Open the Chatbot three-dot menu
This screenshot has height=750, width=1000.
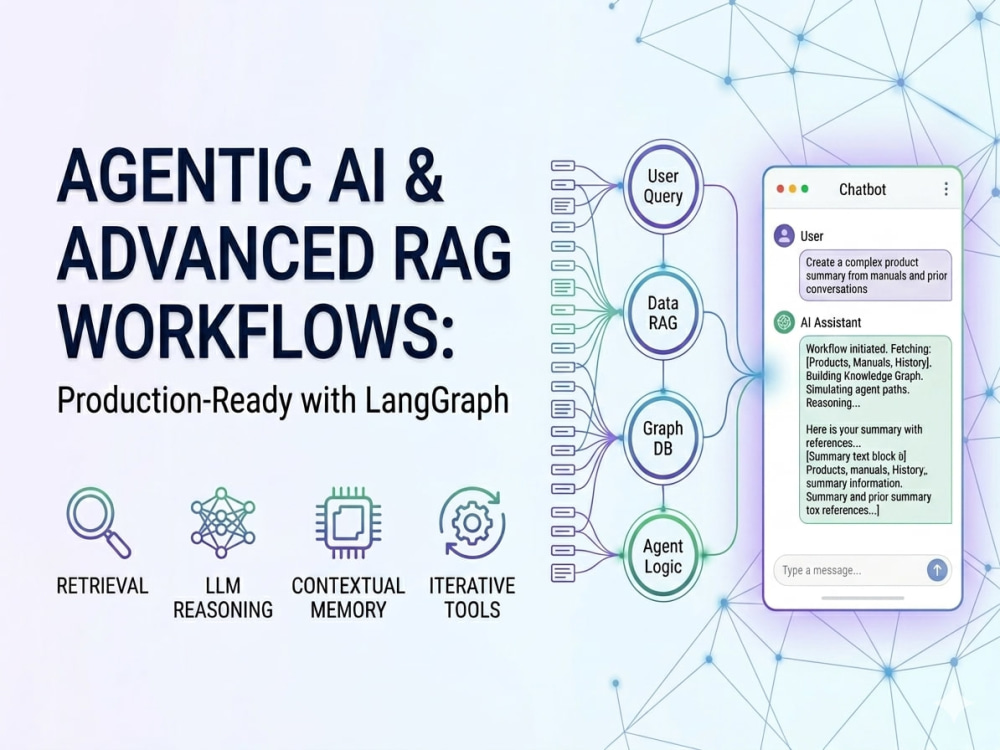[946, 189]
